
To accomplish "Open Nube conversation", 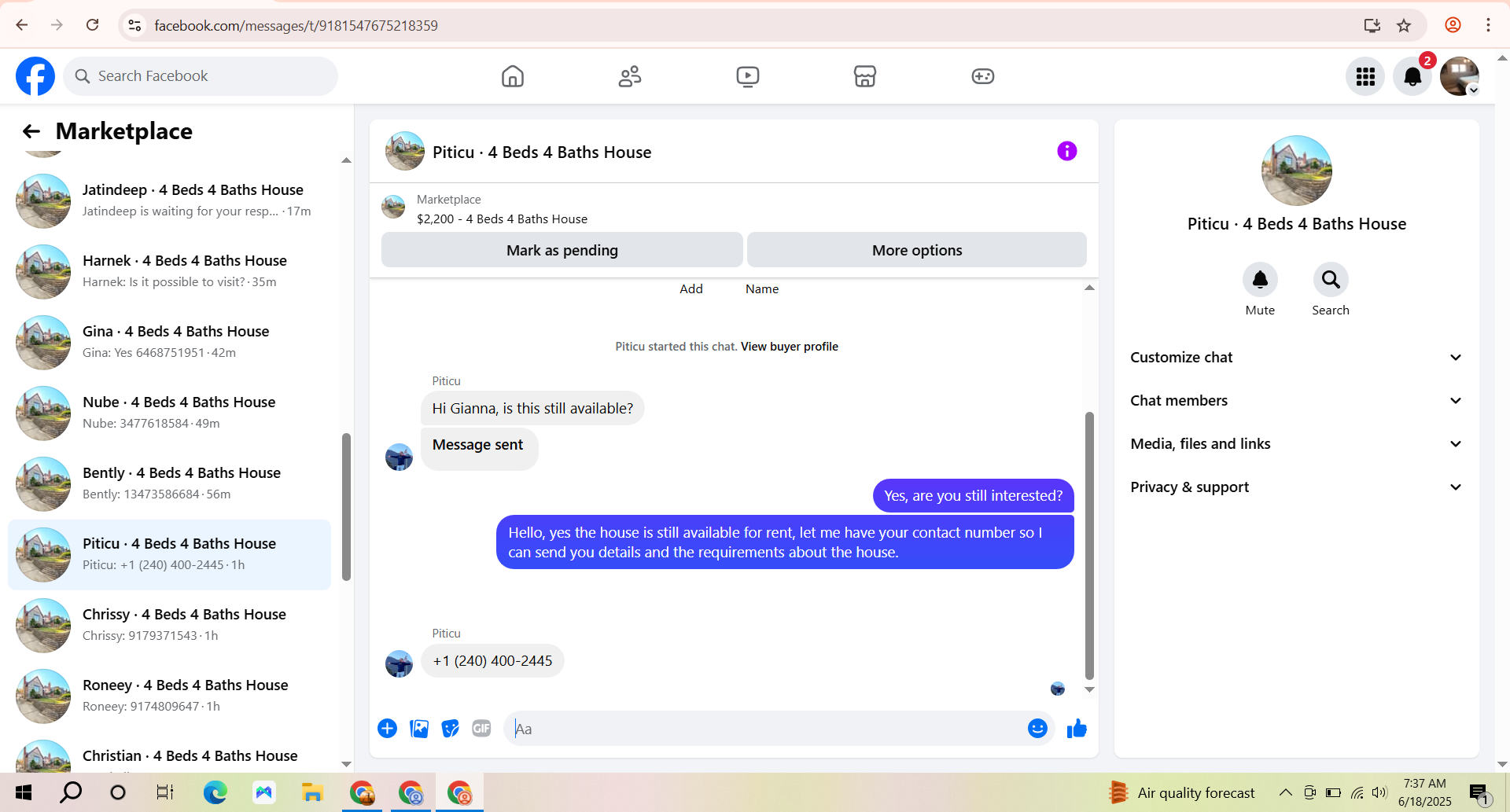I will click(169, 413).
